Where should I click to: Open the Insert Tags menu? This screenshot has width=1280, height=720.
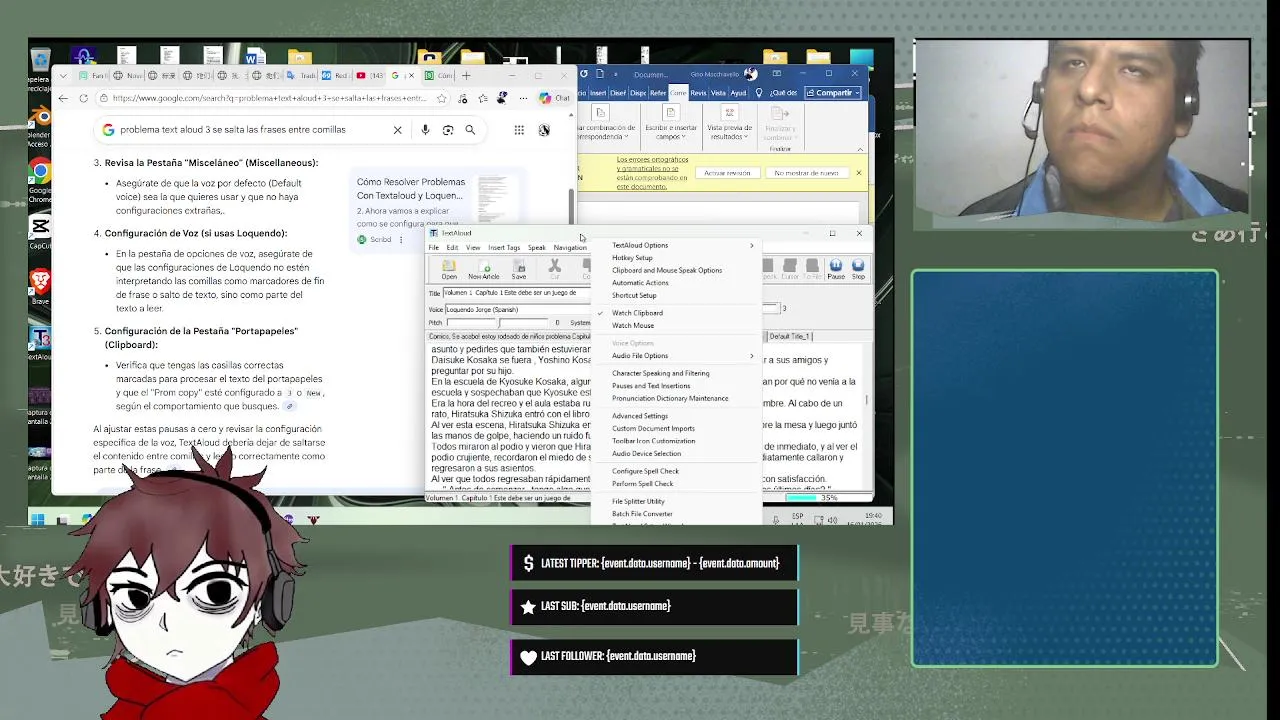504,247
